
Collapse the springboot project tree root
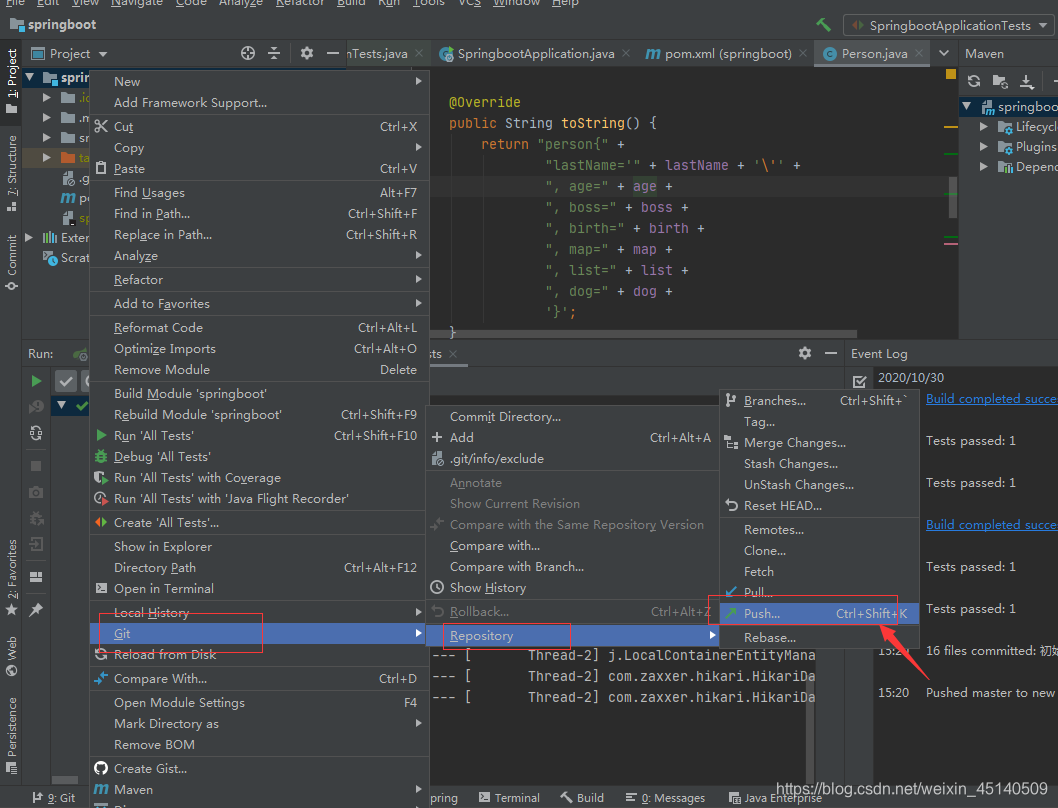click(30, 78)
